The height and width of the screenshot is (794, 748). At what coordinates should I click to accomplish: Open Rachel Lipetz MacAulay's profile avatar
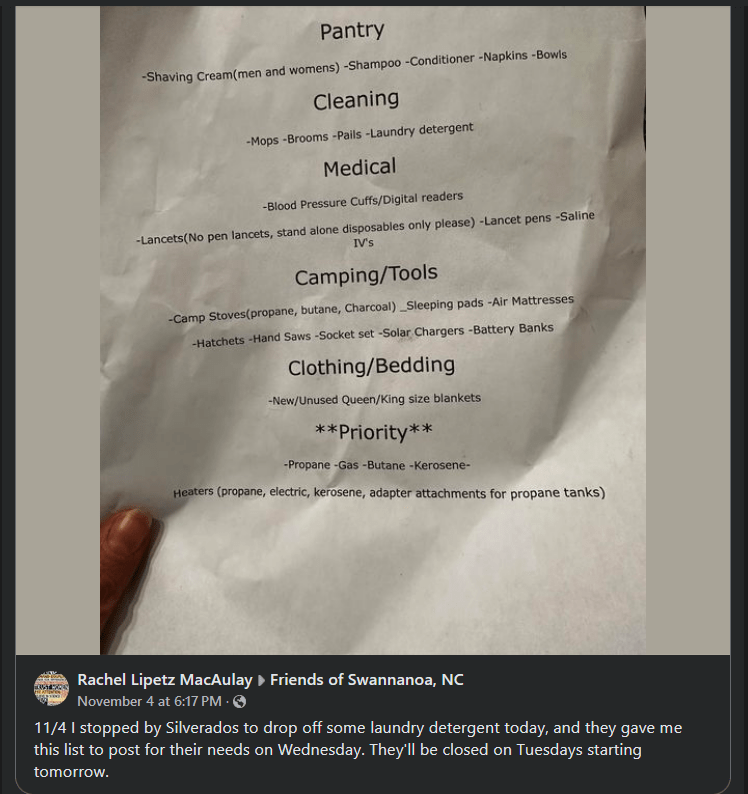click(51, 689)
